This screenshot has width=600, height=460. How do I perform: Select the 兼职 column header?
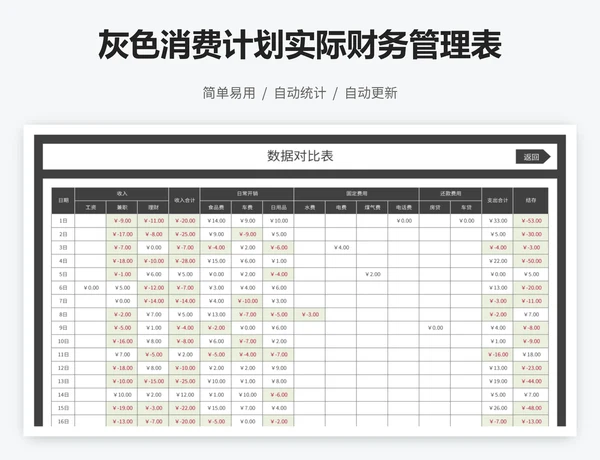pyautogui.click(x=122, y=207)
